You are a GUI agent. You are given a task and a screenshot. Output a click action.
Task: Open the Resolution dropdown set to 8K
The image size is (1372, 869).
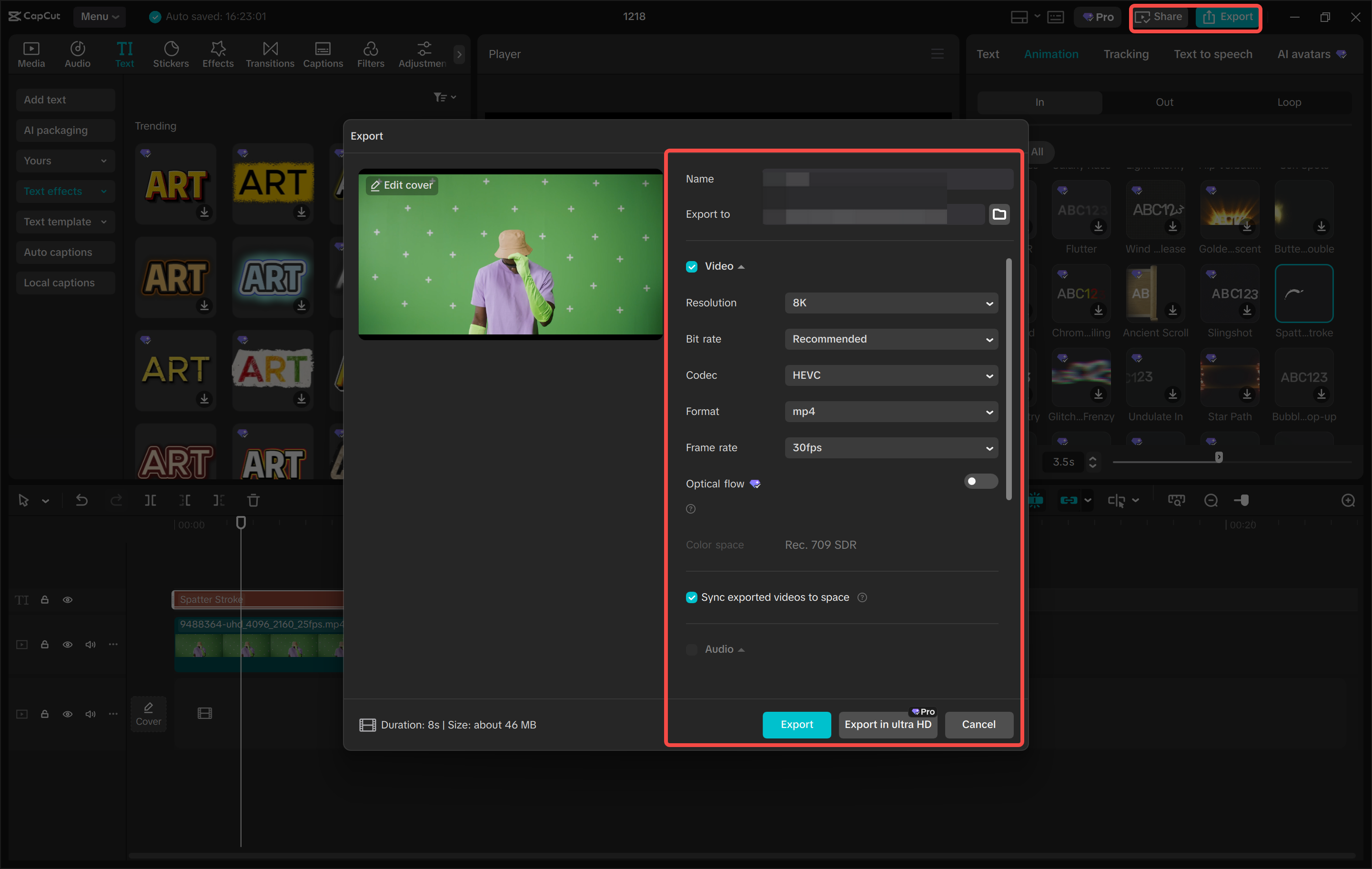890,303
